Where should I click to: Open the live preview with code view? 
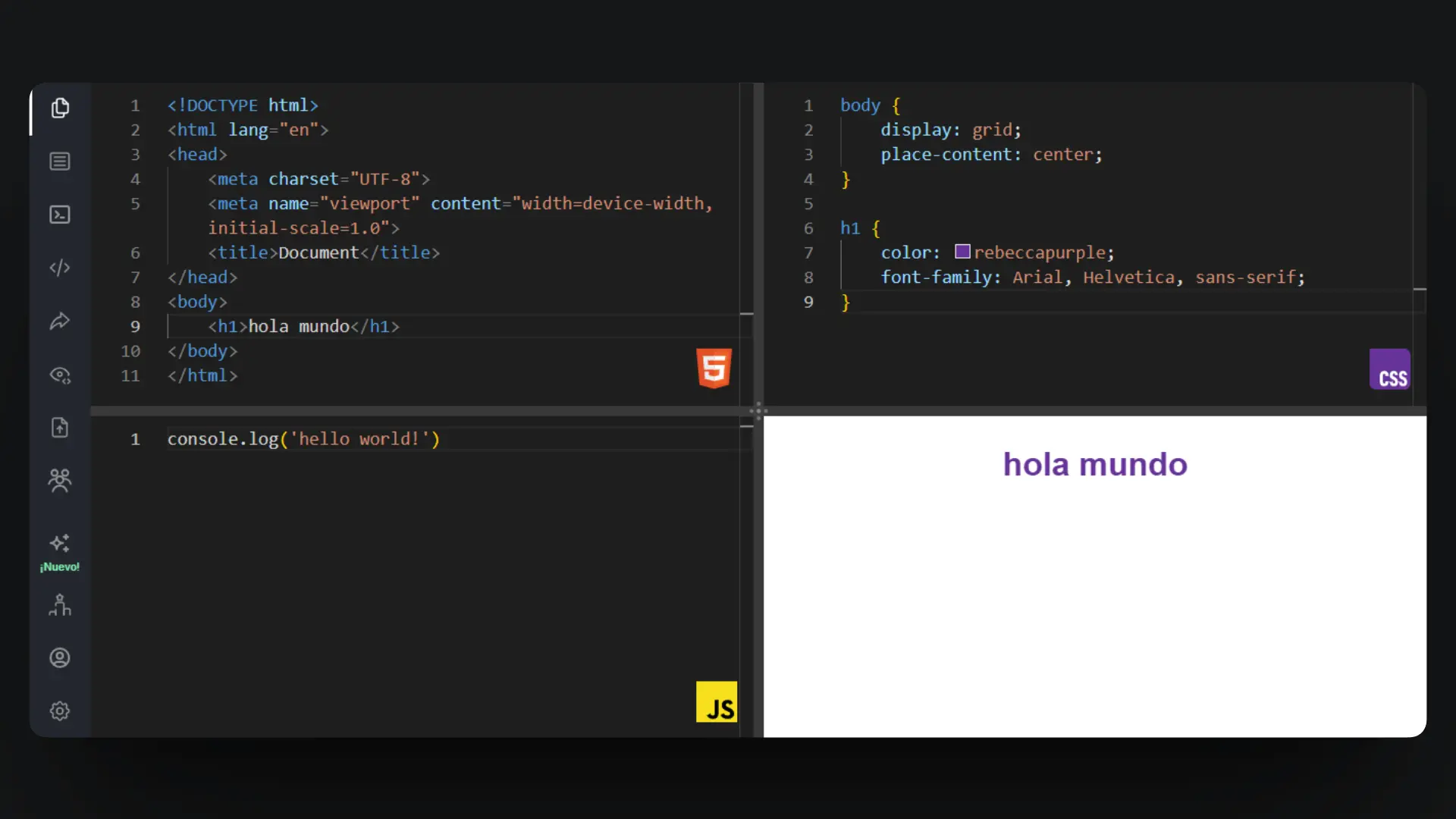(x=60, y=375)
